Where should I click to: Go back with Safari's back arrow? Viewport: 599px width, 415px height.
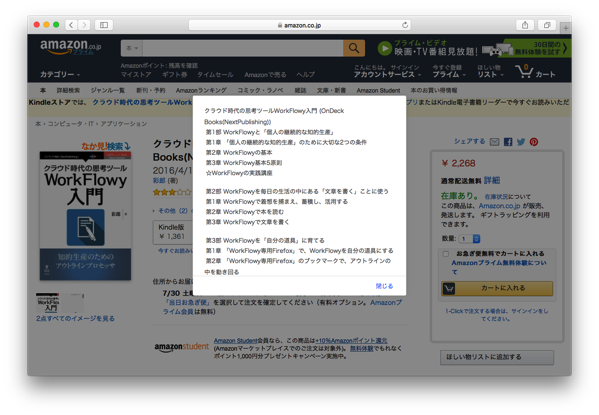point(71,25)
